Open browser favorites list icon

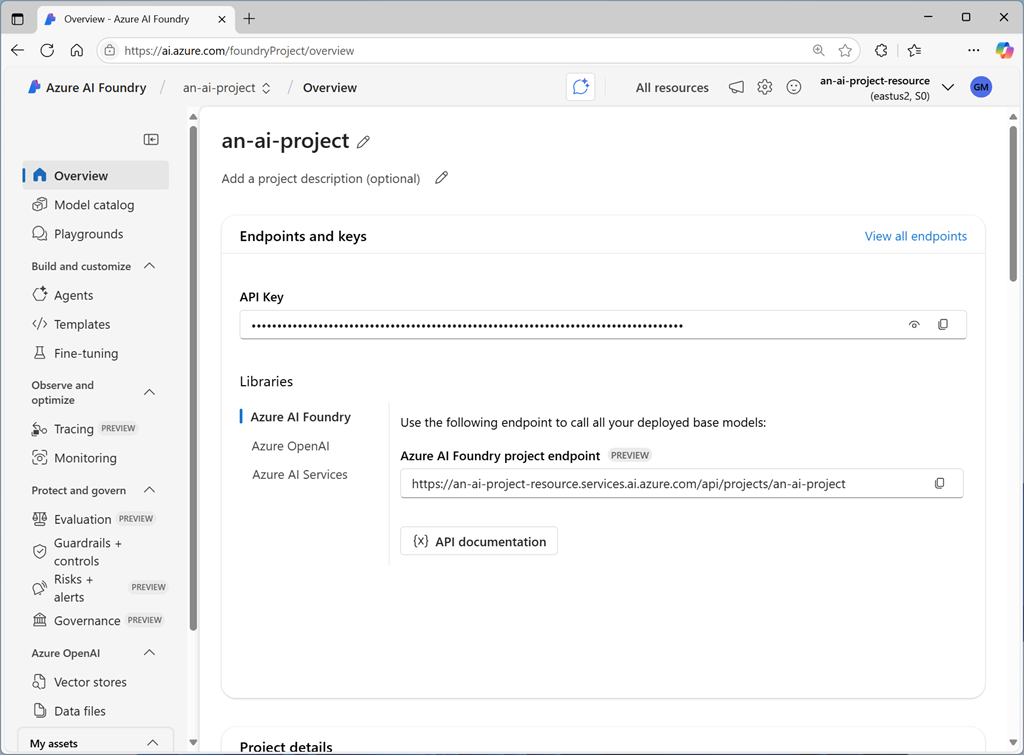[x=914, y=50]
